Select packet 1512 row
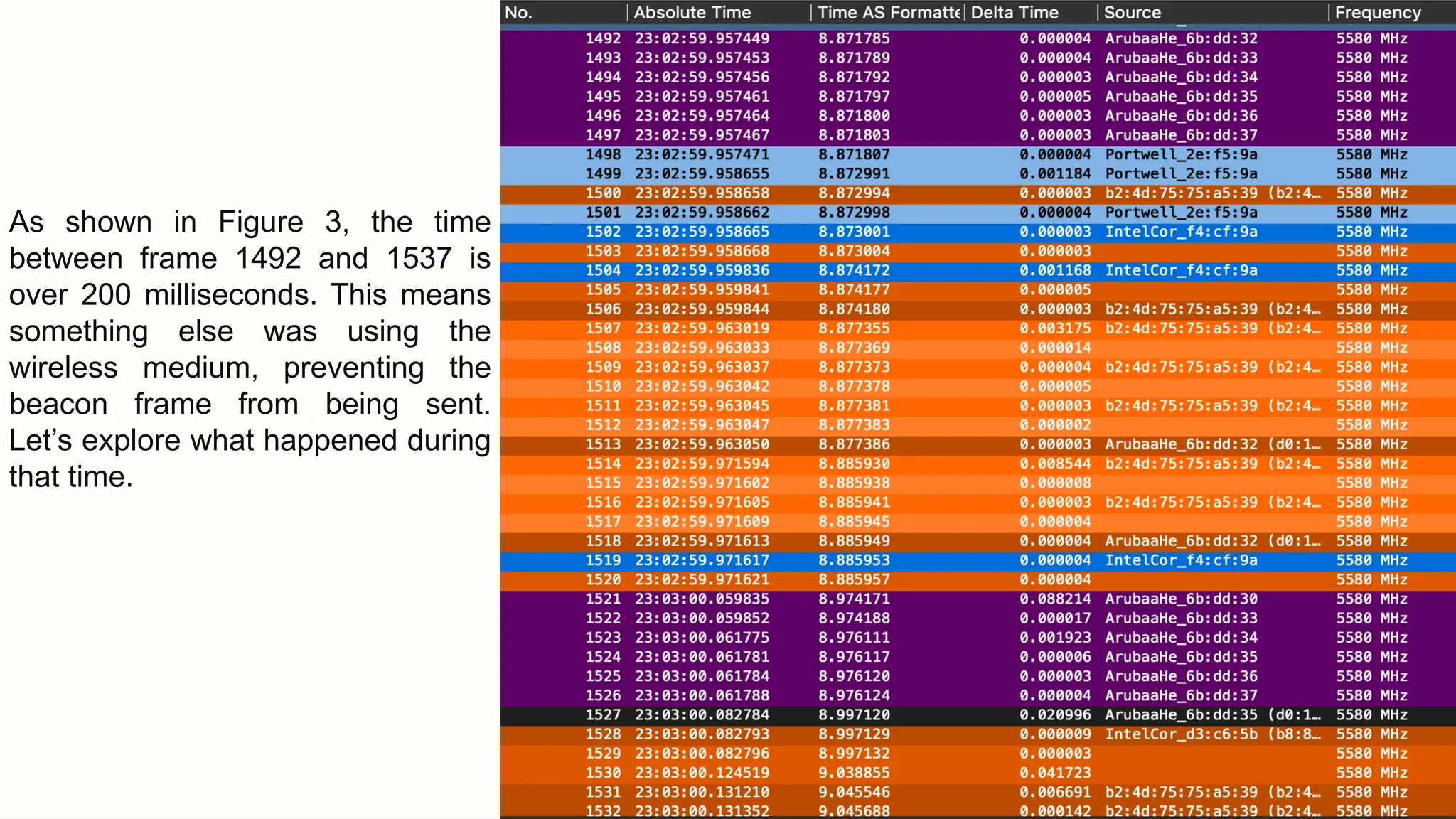The image size is (1456, 819). tap(978, 425)
